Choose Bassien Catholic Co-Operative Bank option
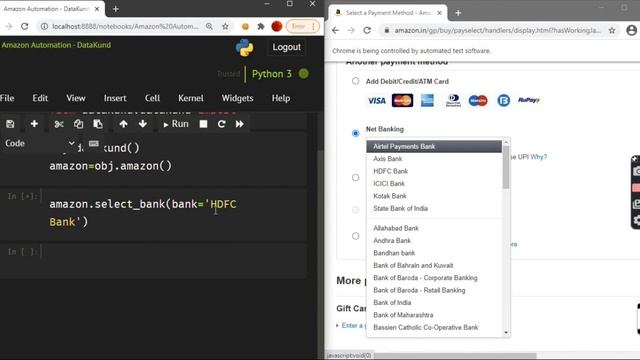Screen dimensions: 640x360 click(434, 327)
